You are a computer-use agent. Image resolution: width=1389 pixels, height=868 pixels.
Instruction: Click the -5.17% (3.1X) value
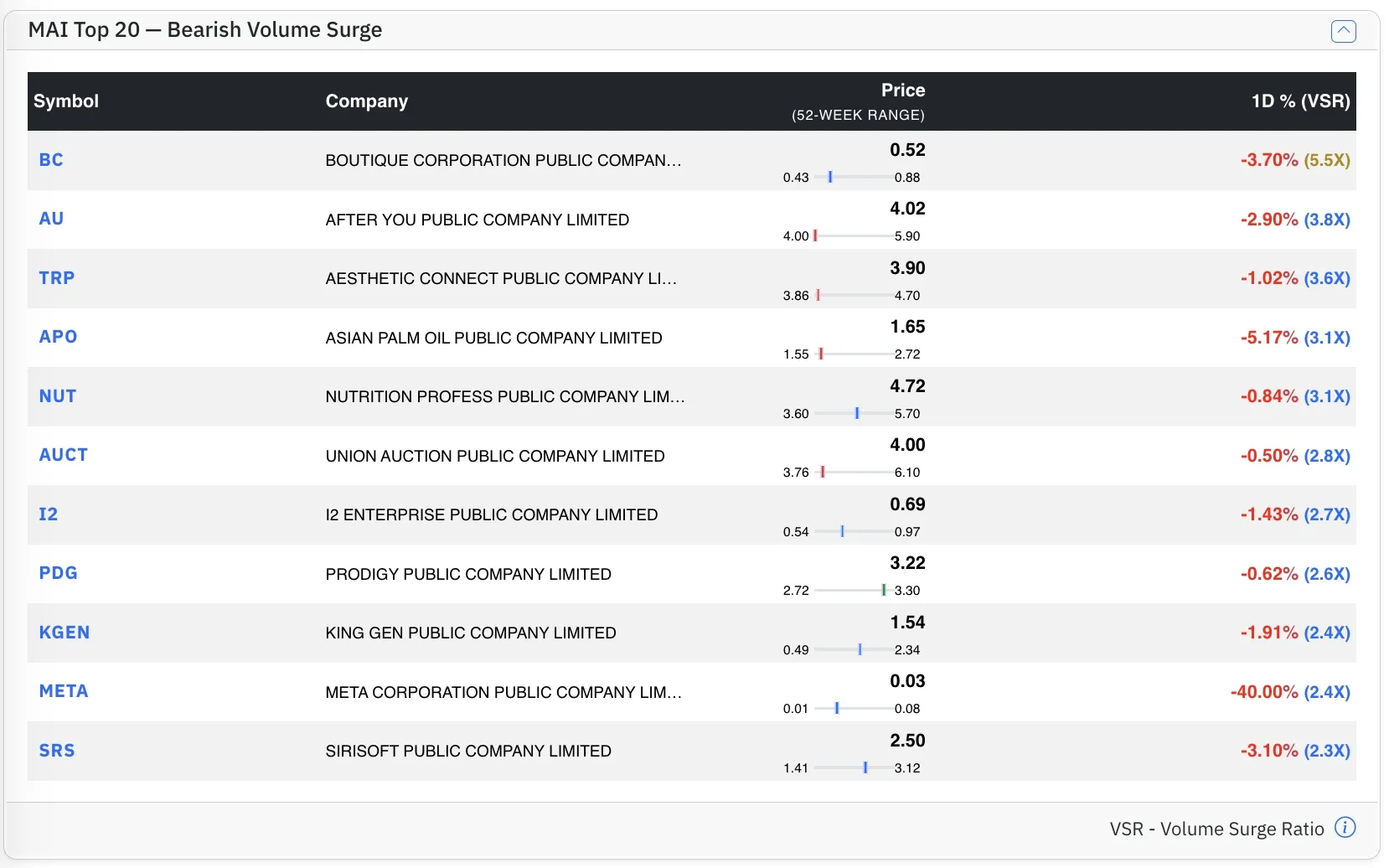pyautogui.click(x=1295, y=338)
